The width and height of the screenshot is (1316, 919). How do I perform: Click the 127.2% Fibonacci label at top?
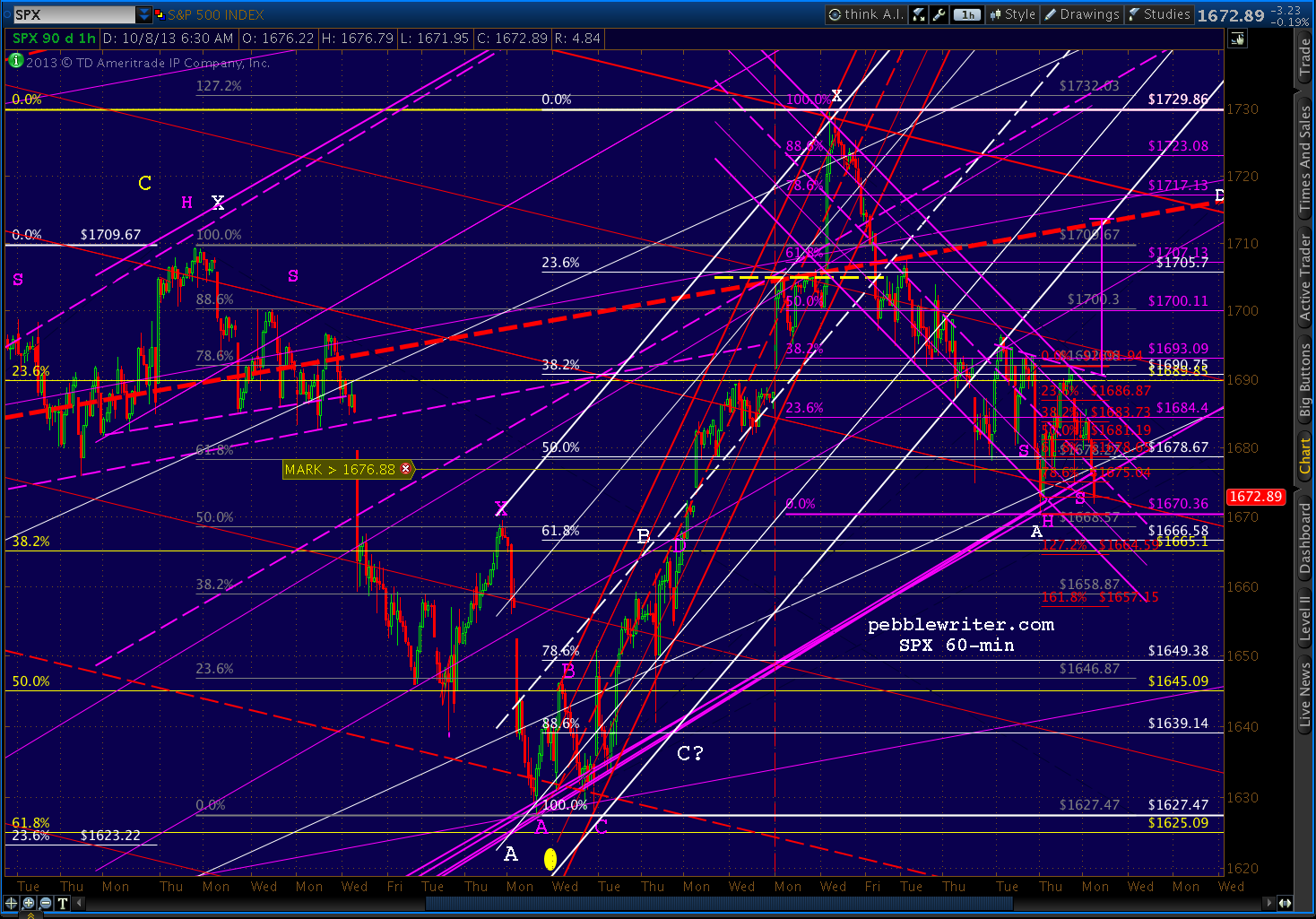tap(219, 86)
